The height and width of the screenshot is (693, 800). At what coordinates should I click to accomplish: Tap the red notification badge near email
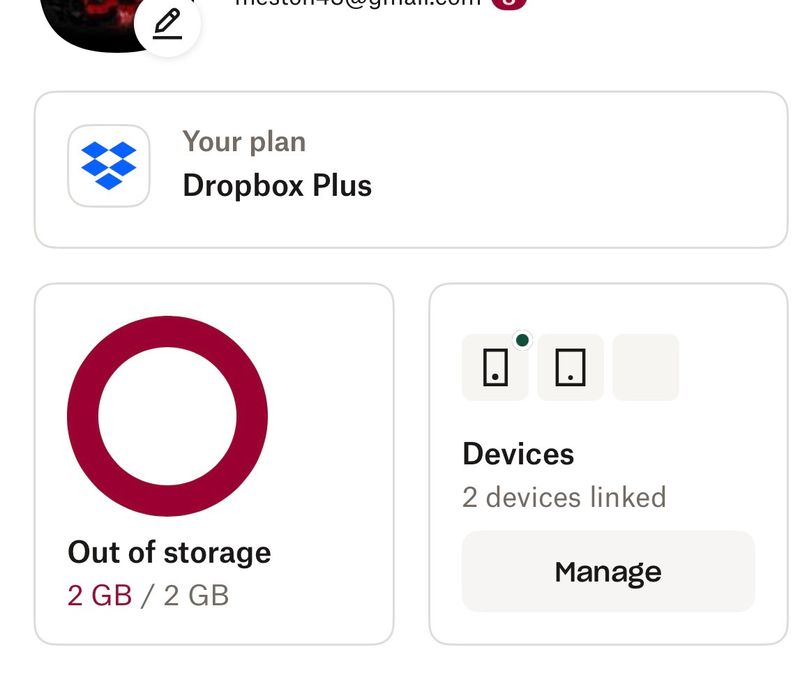[508, 3]
